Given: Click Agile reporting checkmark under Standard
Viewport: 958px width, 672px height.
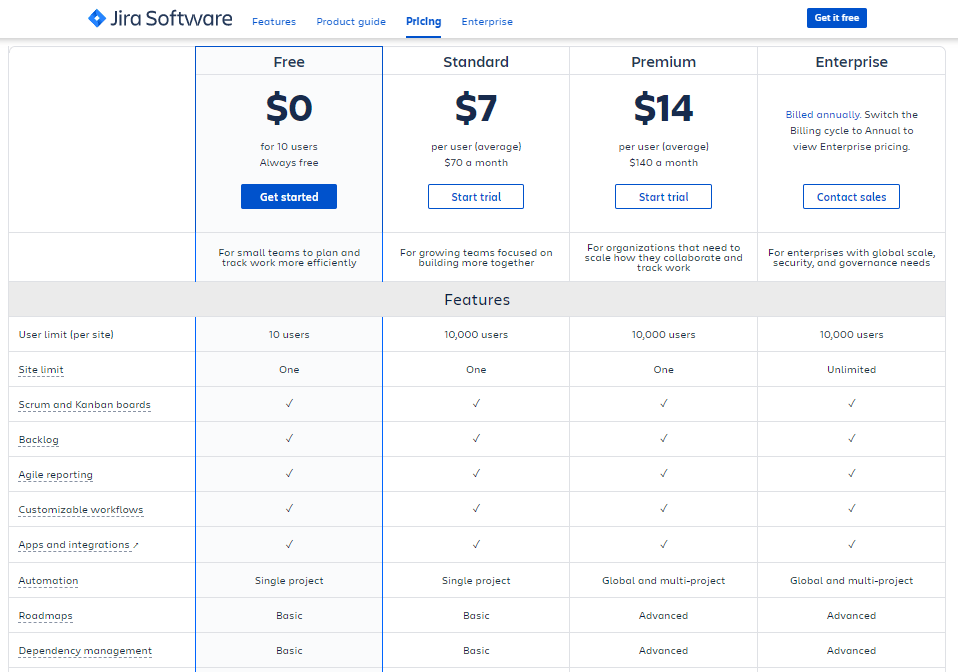Looking at the screenshot, I should [x=476, y=473].
